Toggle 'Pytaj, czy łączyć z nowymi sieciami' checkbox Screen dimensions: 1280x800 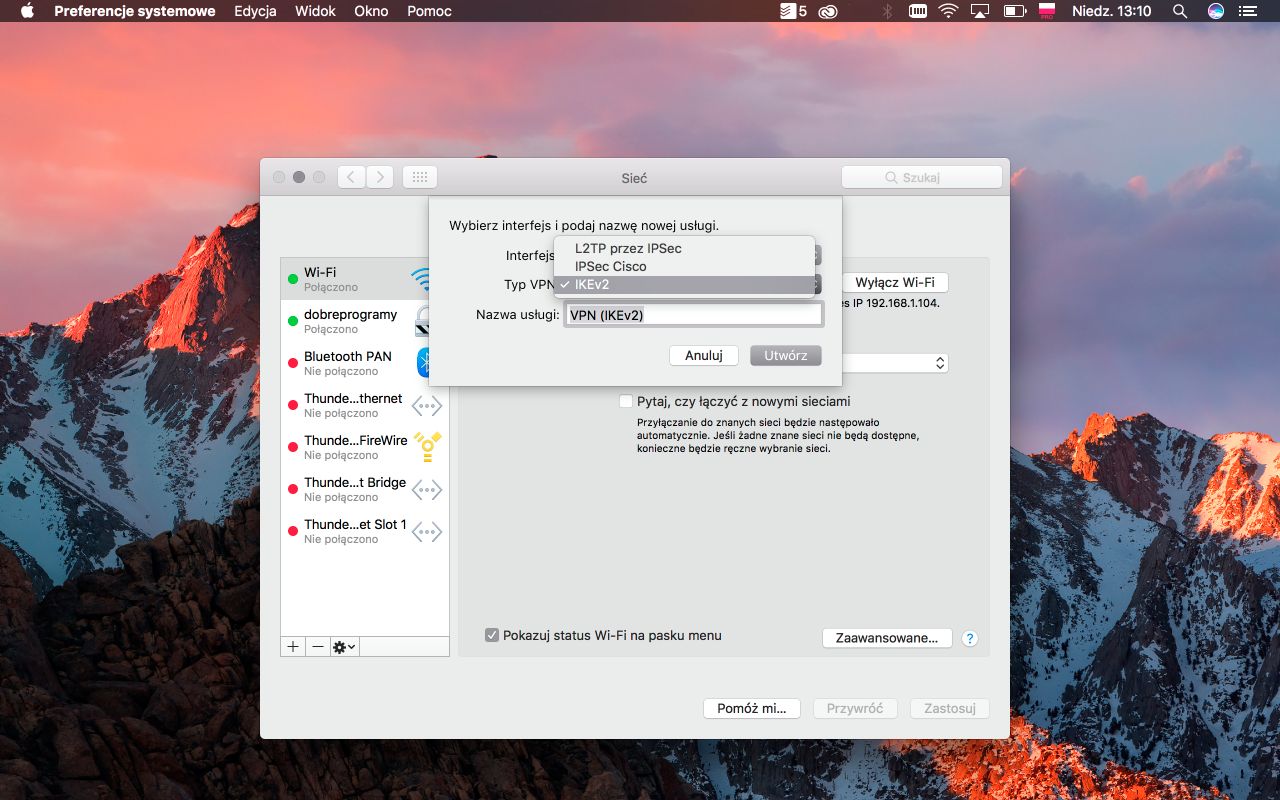click(x=626, y=401)
